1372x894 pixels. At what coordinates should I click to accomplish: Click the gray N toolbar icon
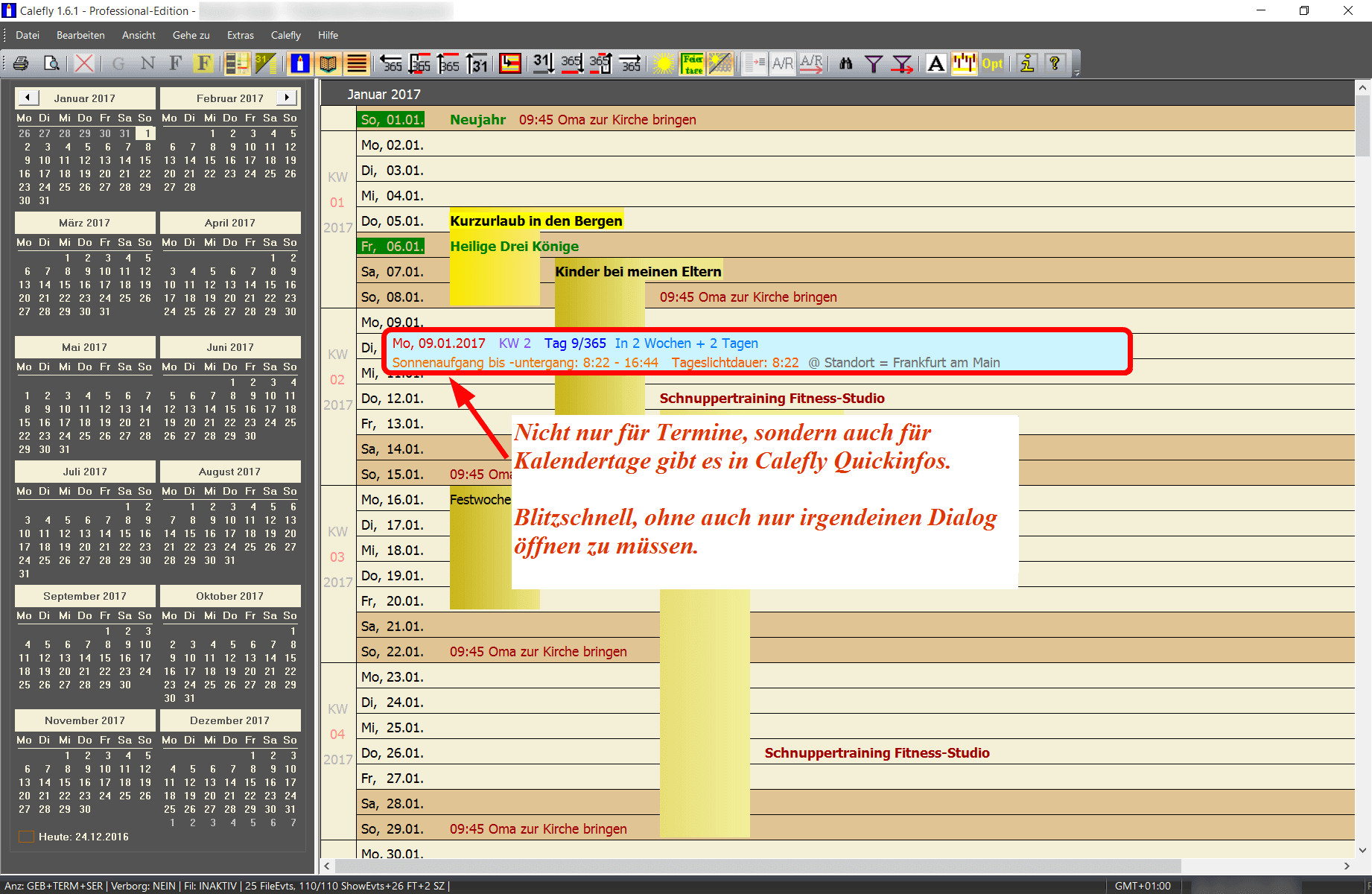click(147, 63)
